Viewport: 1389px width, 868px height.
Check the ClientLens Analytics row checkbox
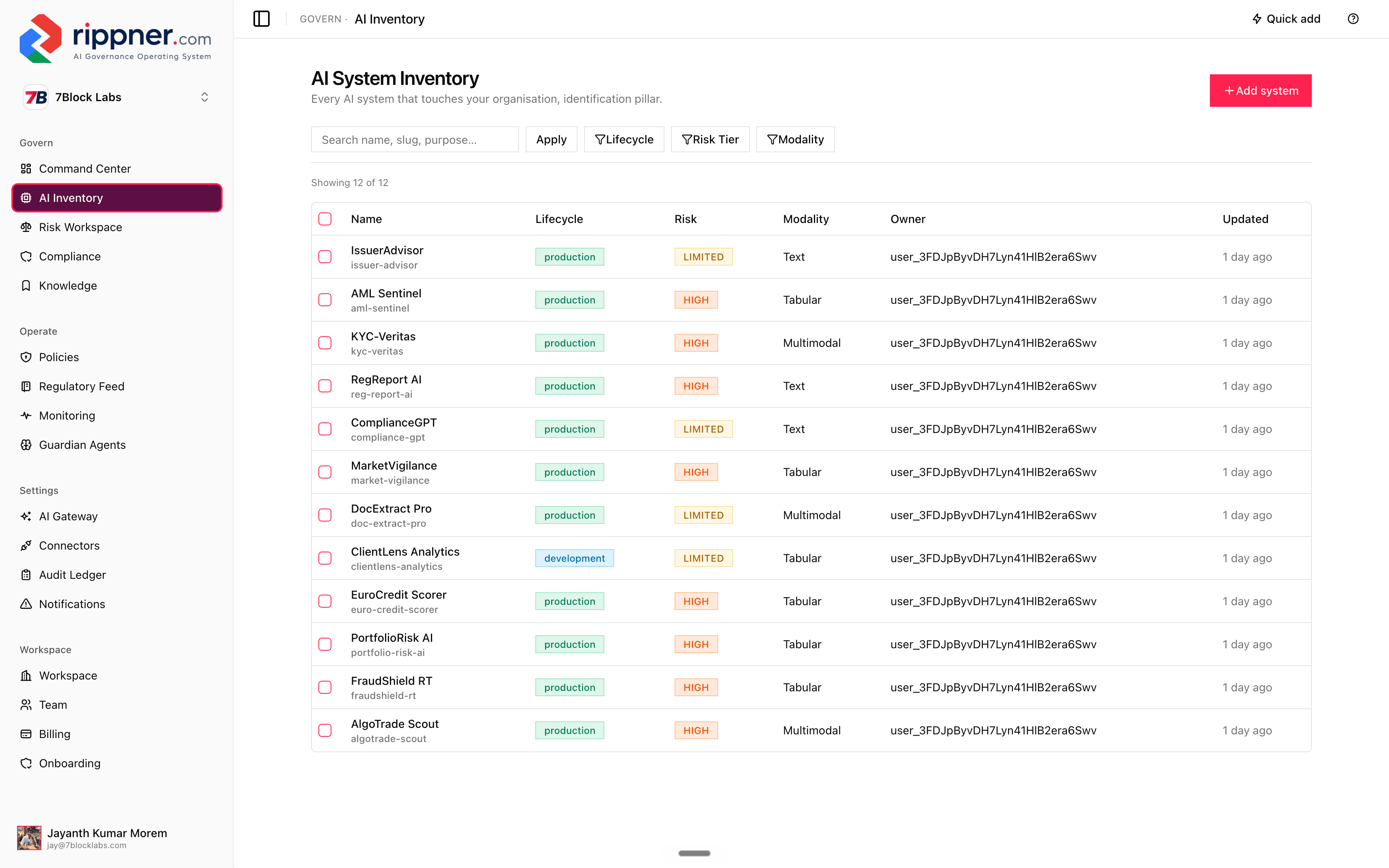pos(325,558)
